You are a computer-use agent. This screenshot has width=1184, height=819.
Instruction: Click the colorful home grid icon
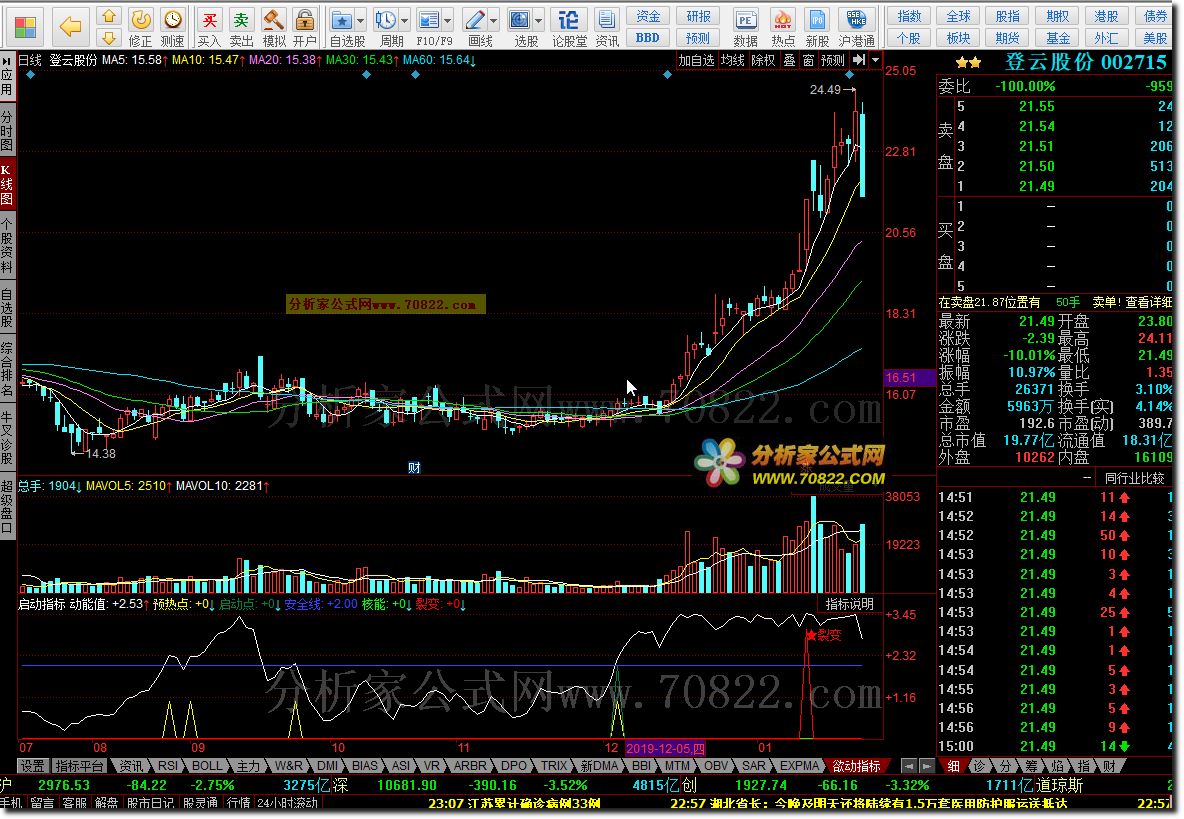[24, 26]
